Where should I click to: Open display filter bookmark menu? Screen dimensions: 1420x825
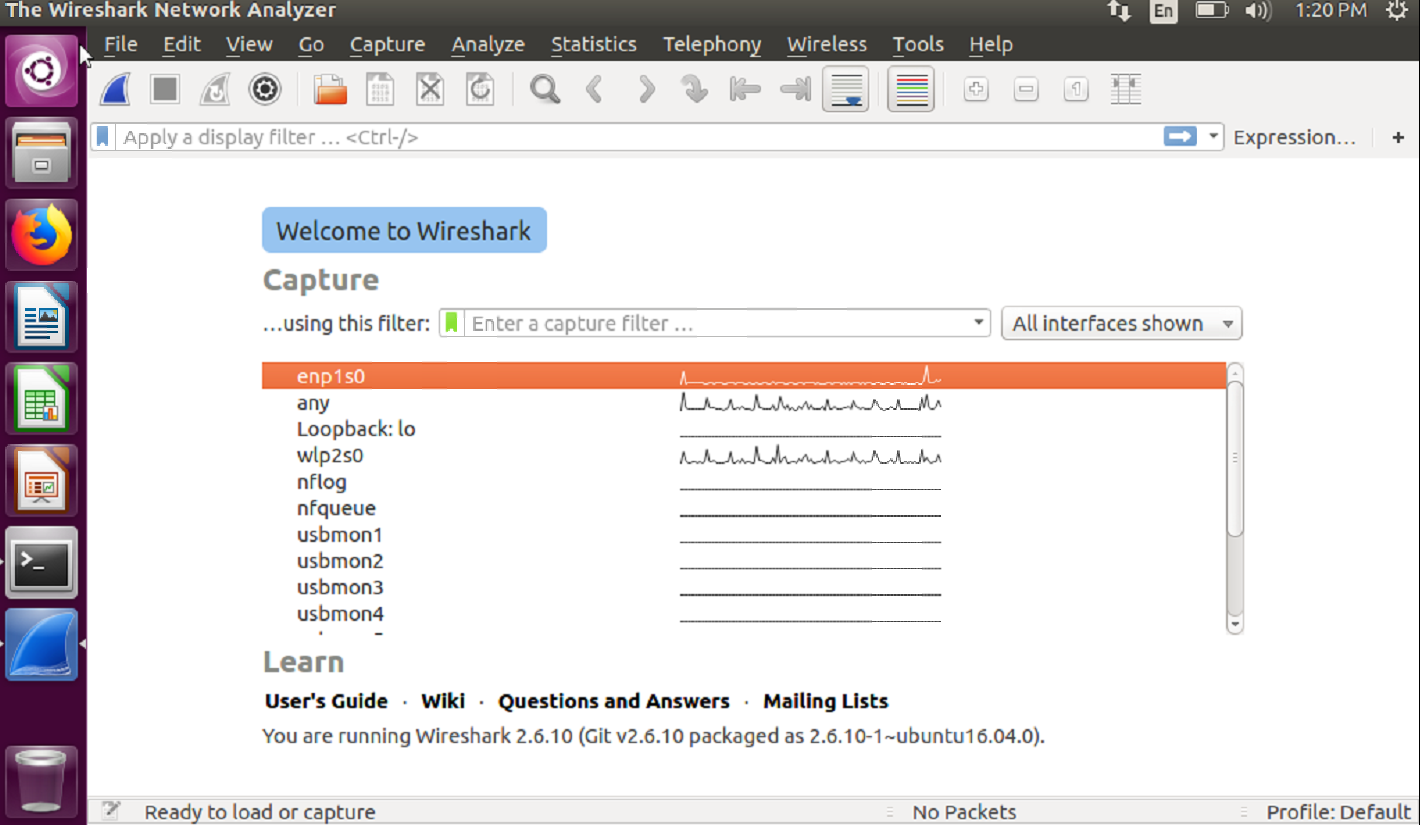point(104,137)
